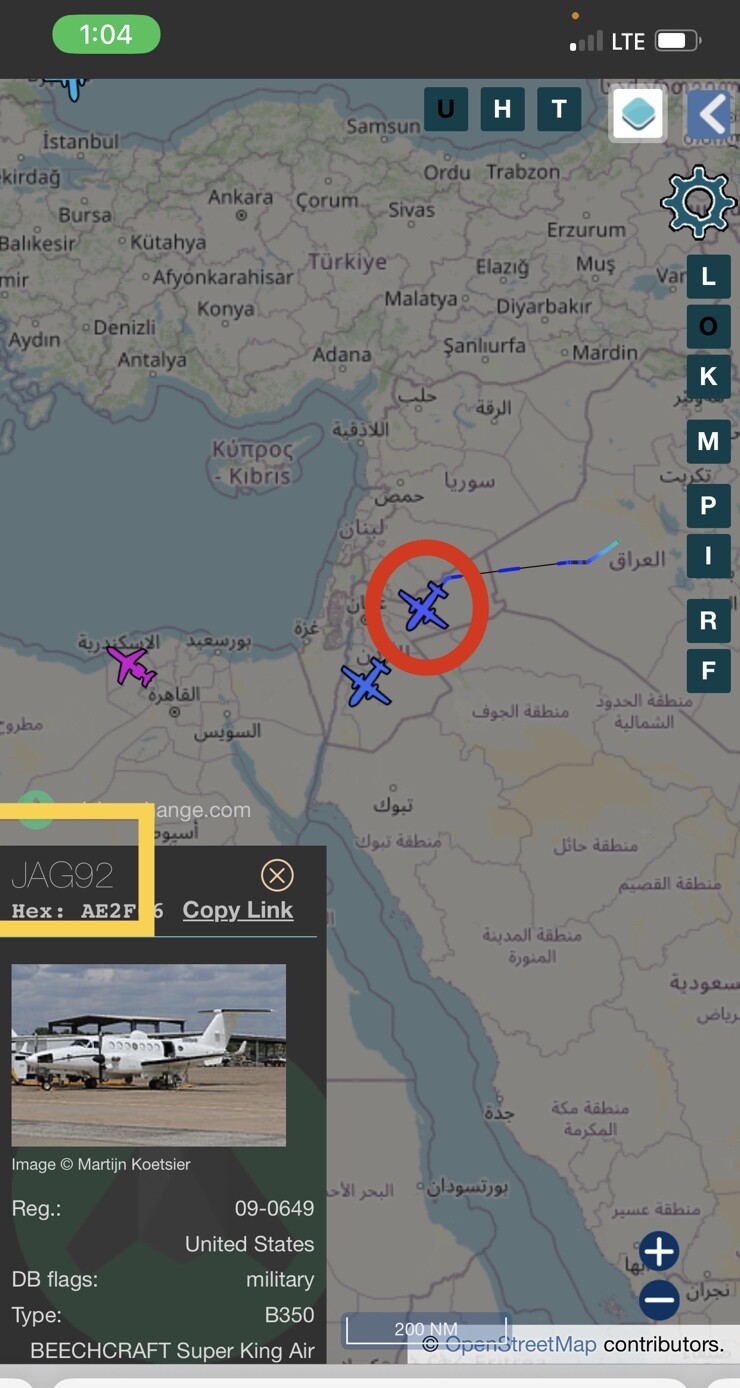Viewport: 740px width, 1388px height.
Task: Select the circled blue aircraft
Action: pyautogui.click(x=425, y=605)
